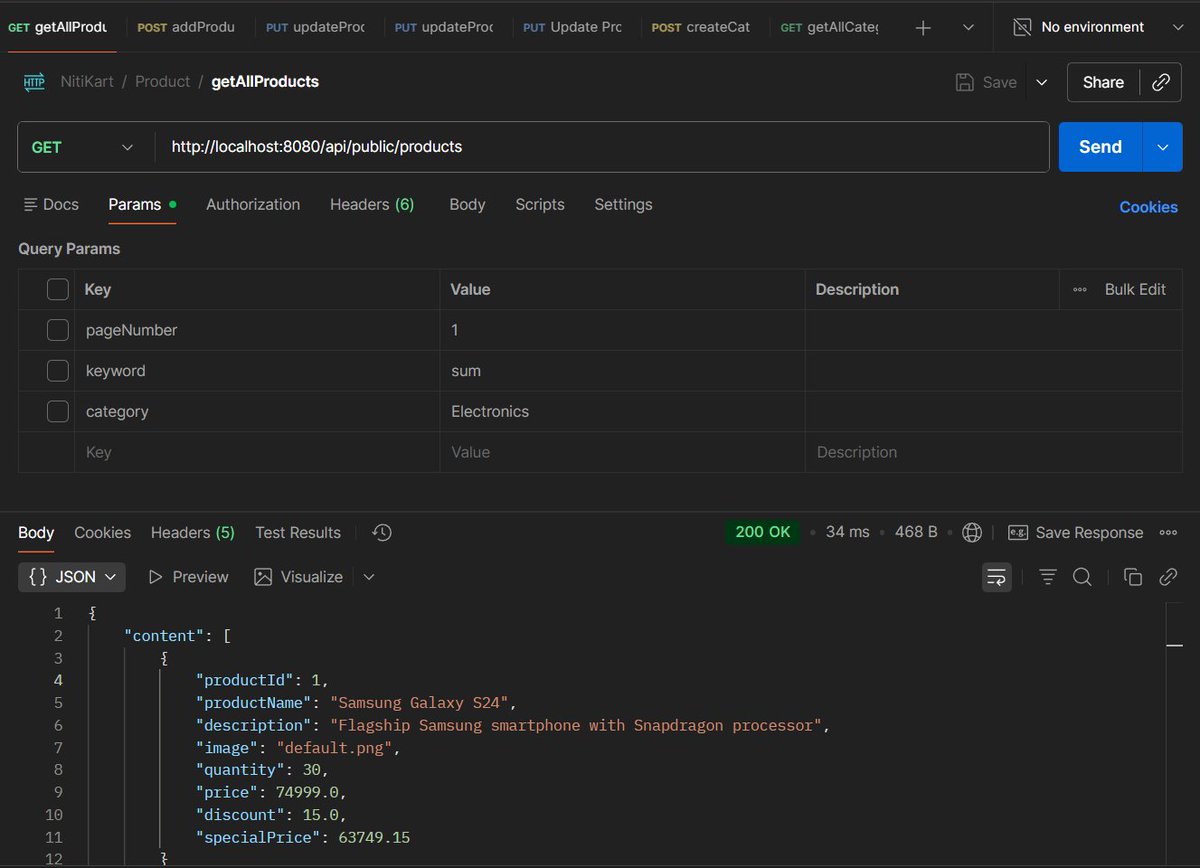Open response more options ellipsis
The width and height of the screenshot is (1200, 868).
(1168, 533)
